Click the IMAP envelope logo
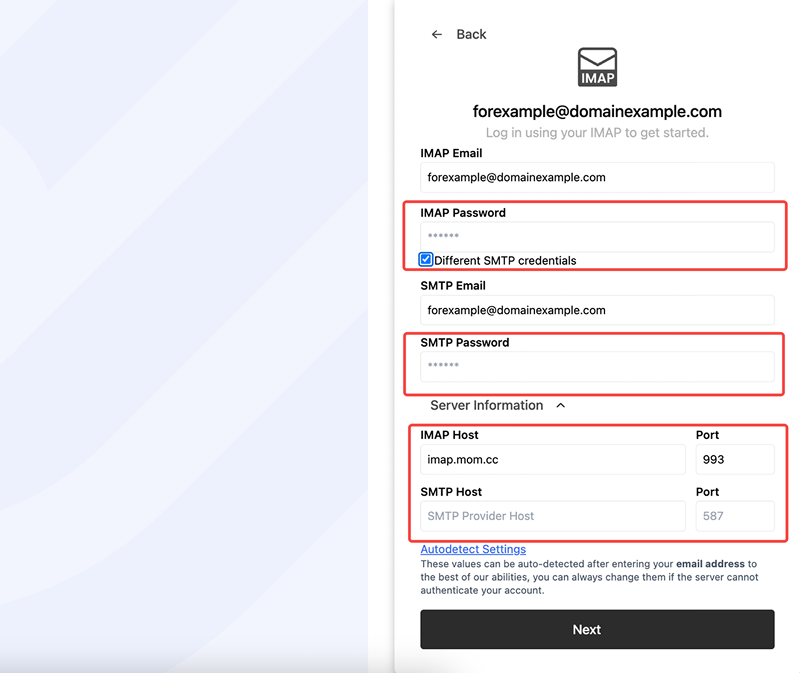The width and height of the screenshot is (800, 673). pyautogui.click(x=597, y=67)
